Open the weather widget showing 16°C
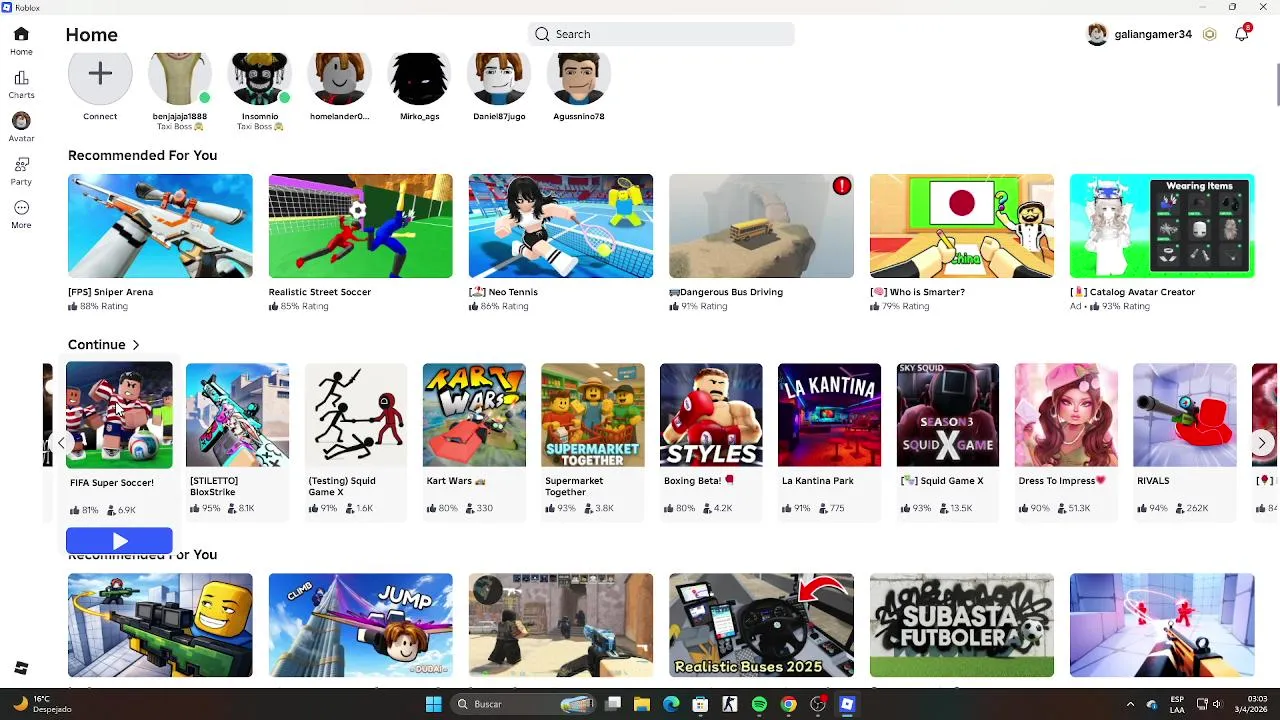Viewport: 1280px width, 720px height. pyautogui.click(x=41, y=704)
